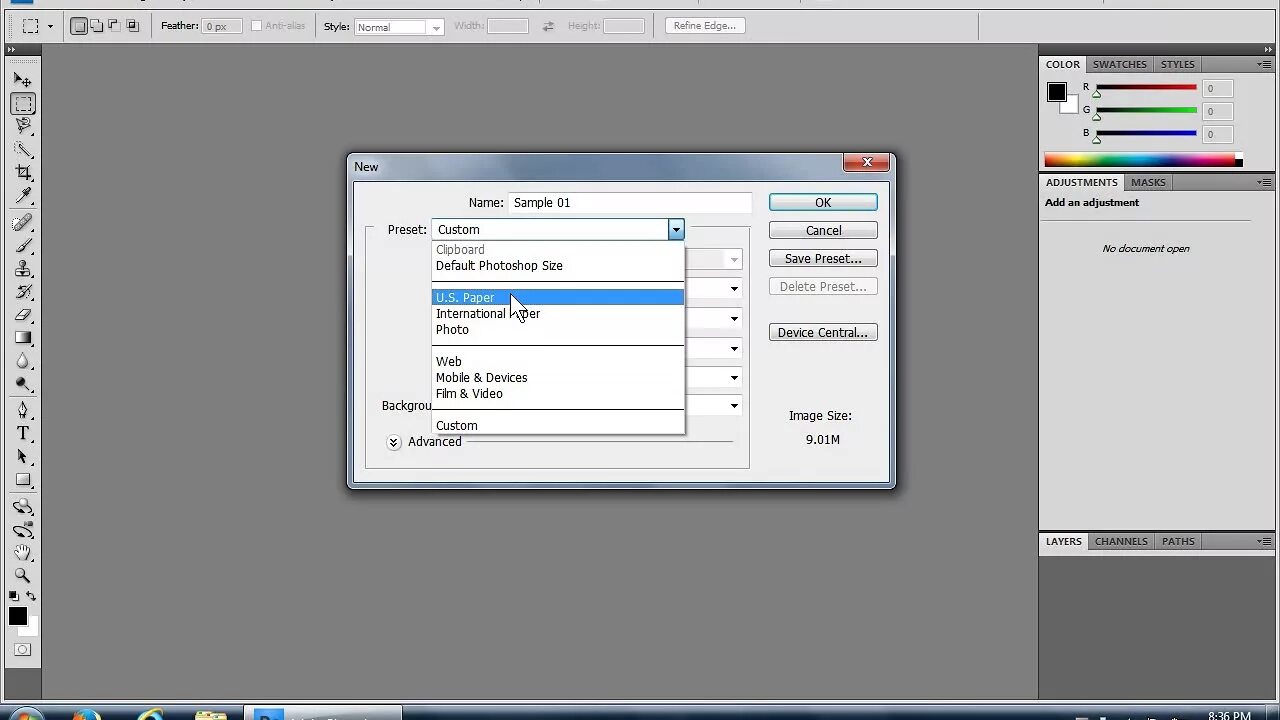
Task: Choose Mobile & Devices preset
Action: point(558,378)
